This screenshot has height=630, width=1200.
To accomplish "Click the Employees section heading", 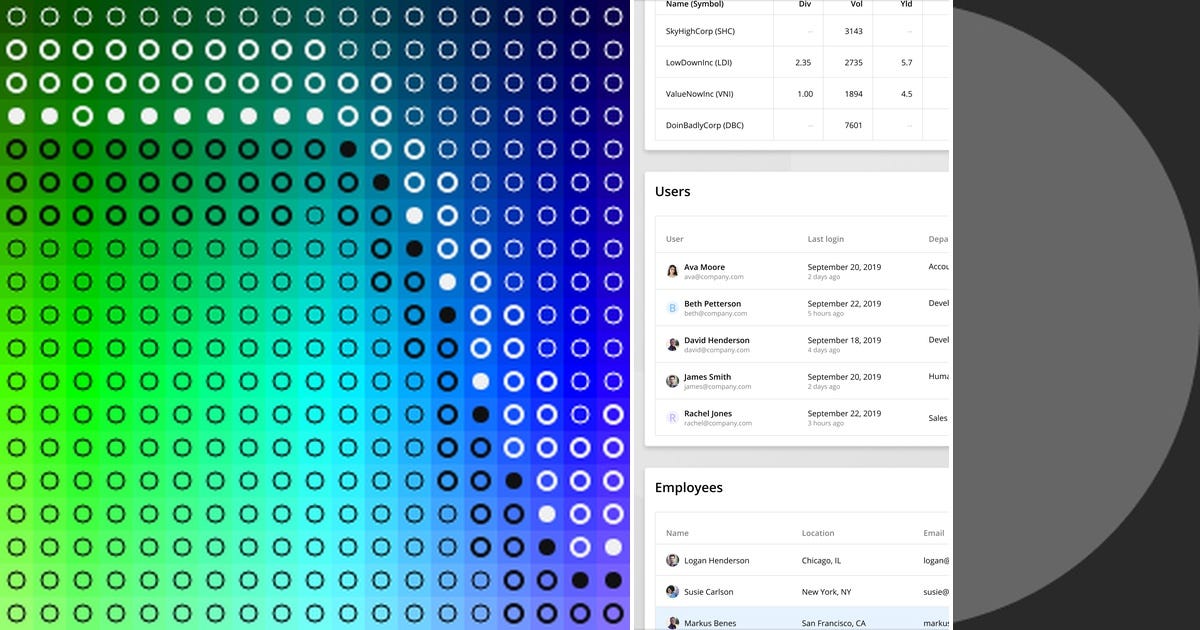I will [x=690, y=487].
